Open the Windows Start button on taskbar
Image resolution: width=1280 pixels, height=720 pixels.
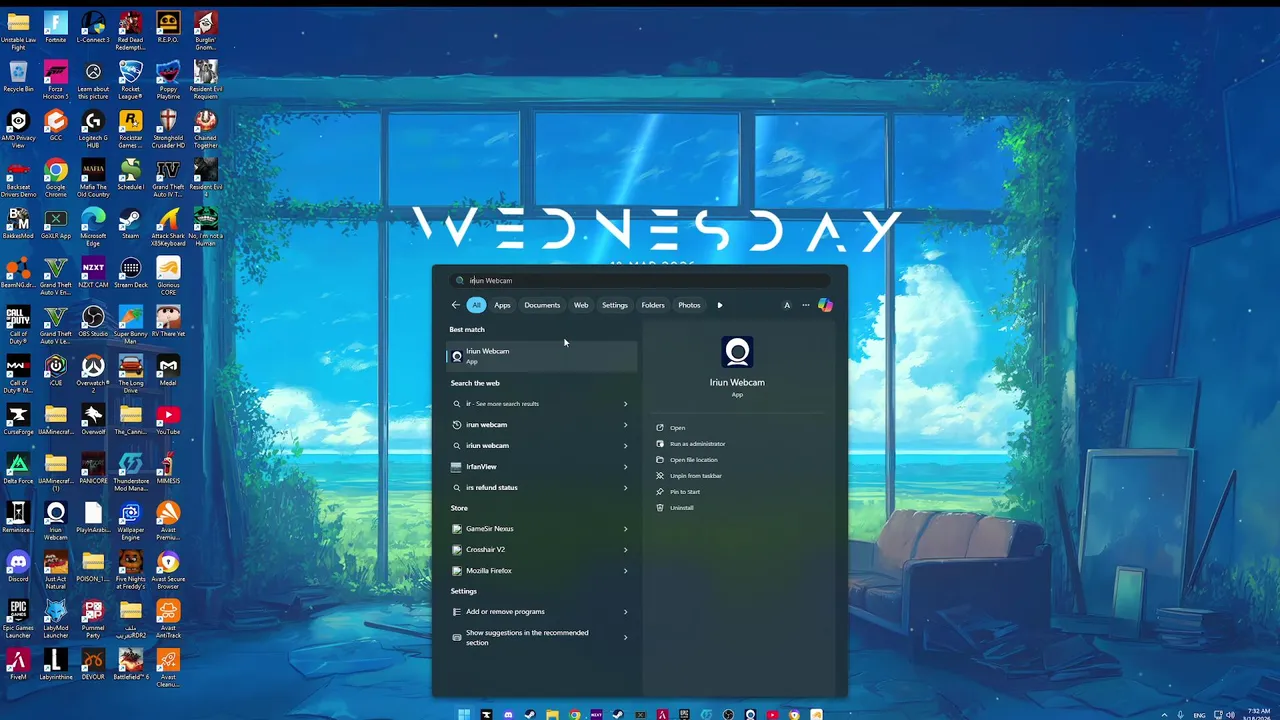[464, 715]
